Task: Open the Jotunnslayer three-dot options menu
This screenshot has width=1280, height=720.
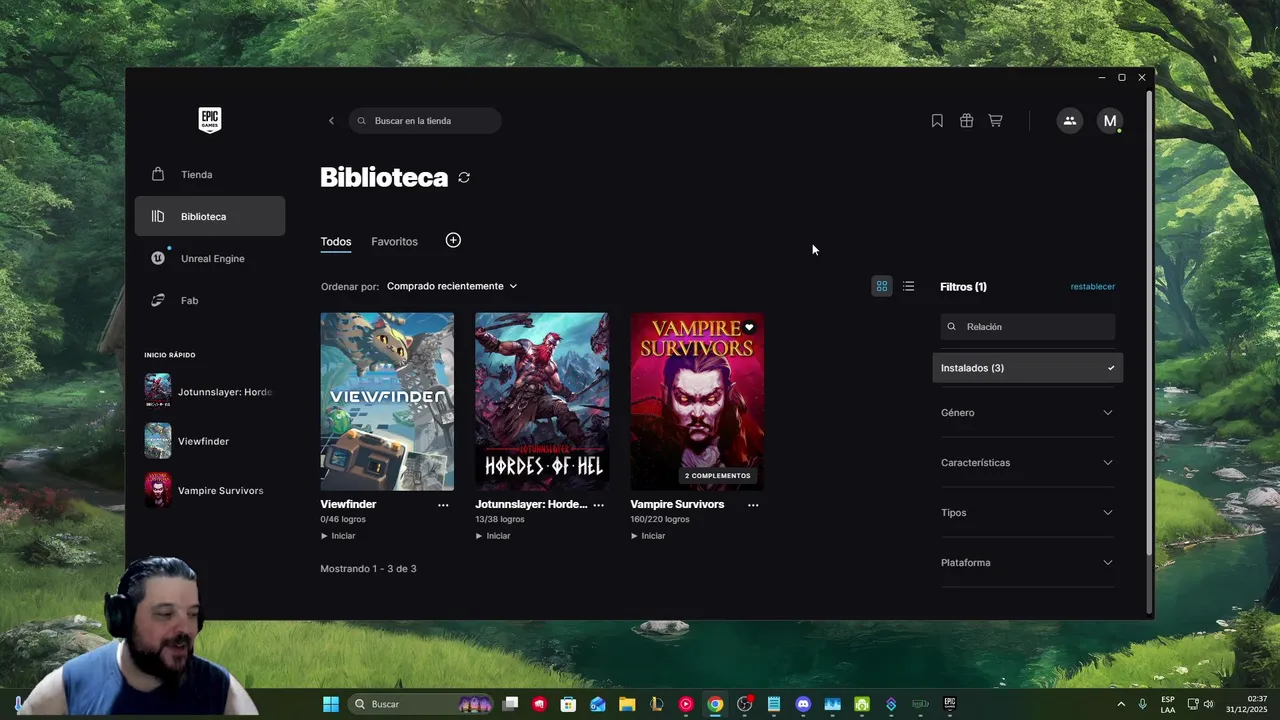Action: click(x=598, y=505)
